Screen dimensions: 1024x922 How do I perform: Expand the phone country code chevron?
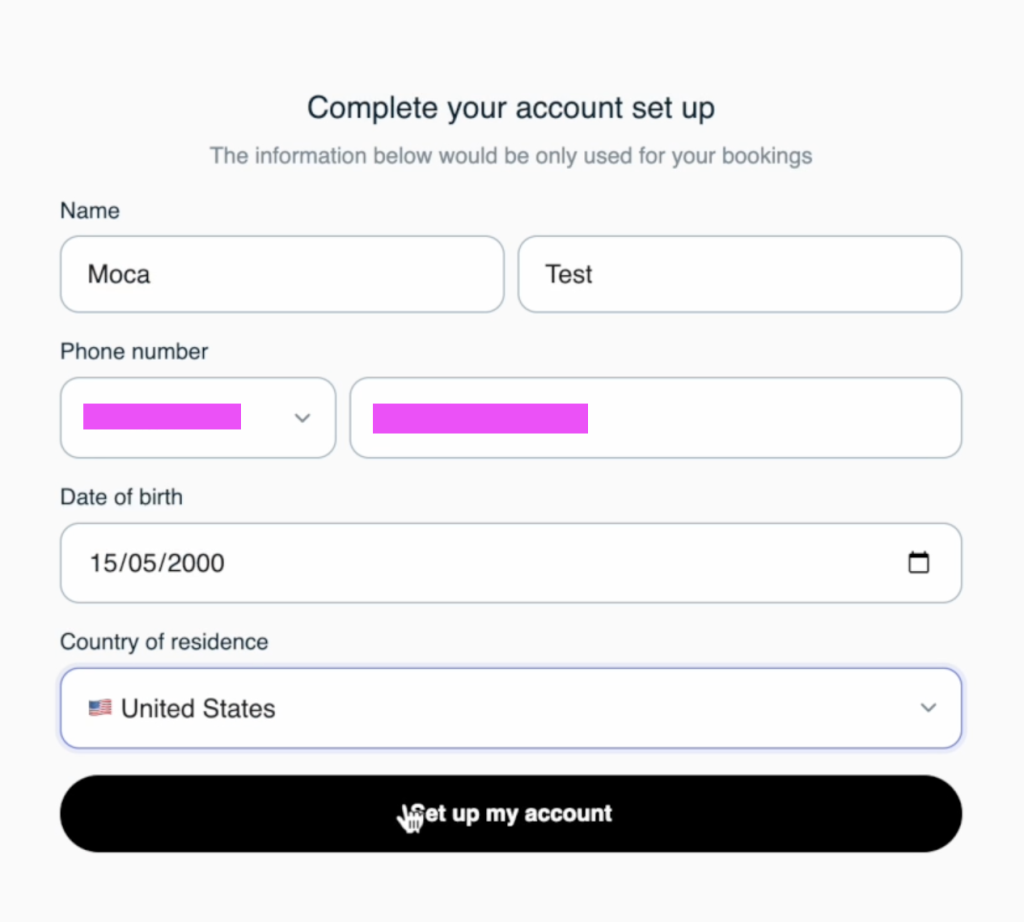[302, 418]
